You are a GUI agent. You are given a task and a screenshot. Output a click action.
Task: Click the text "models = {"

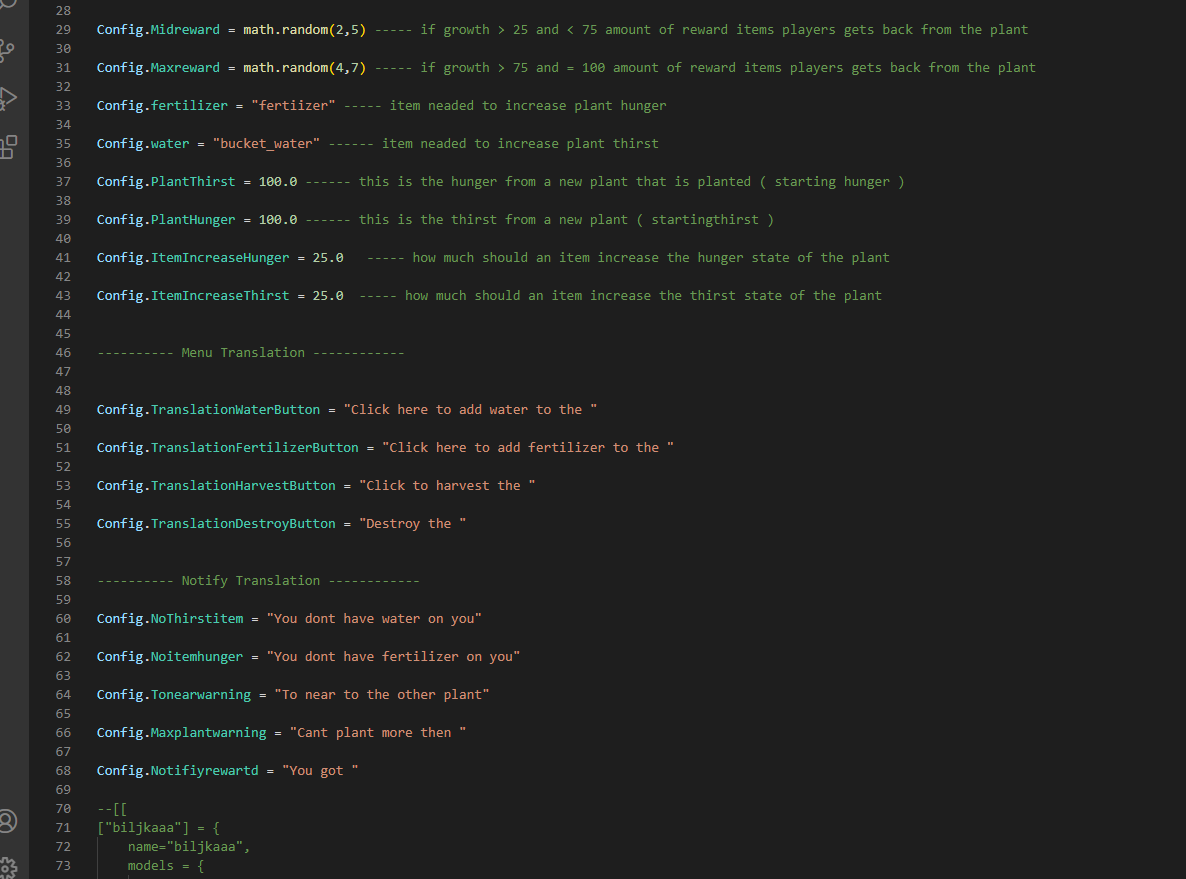coord(166,865)
